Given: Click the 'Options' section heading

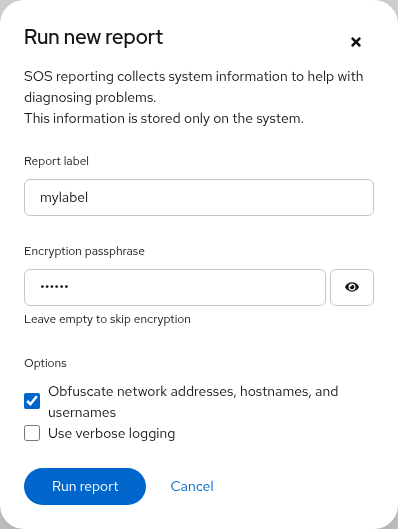Looking at the screenshot, I should (x=46, y=363).
